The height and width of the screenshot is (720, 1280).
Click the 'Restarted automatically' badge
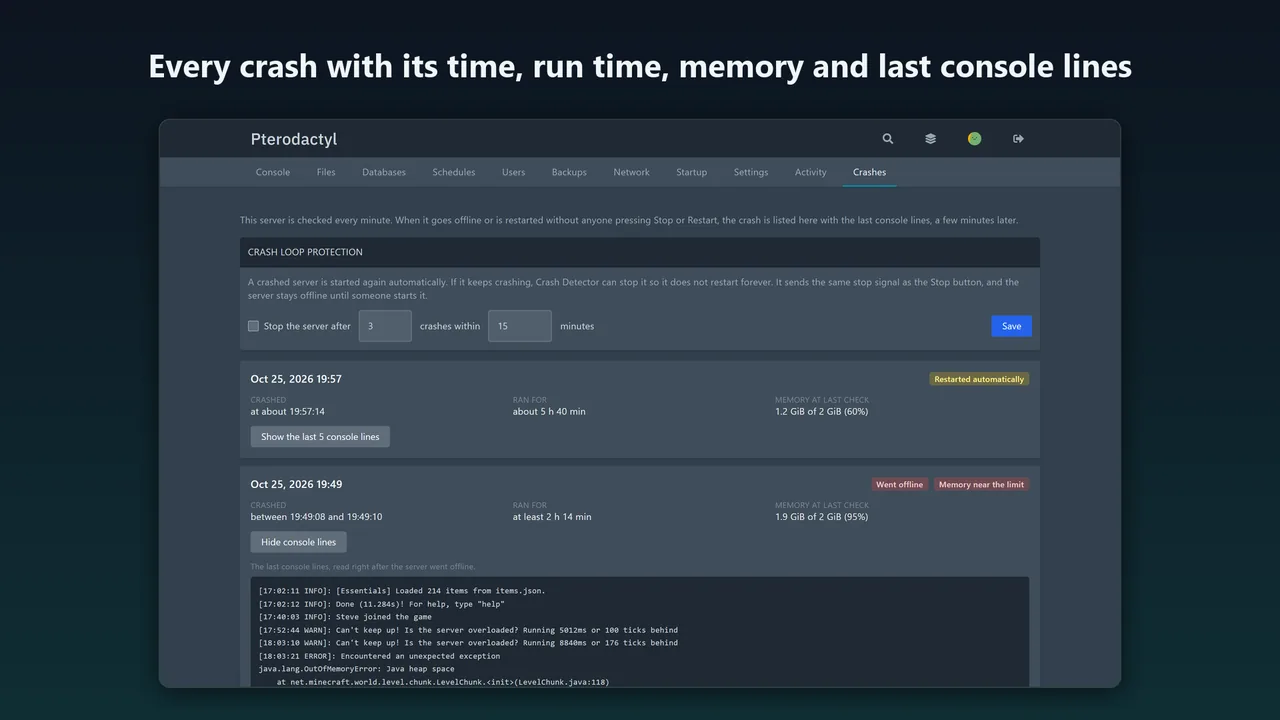[x=979, y=379]
